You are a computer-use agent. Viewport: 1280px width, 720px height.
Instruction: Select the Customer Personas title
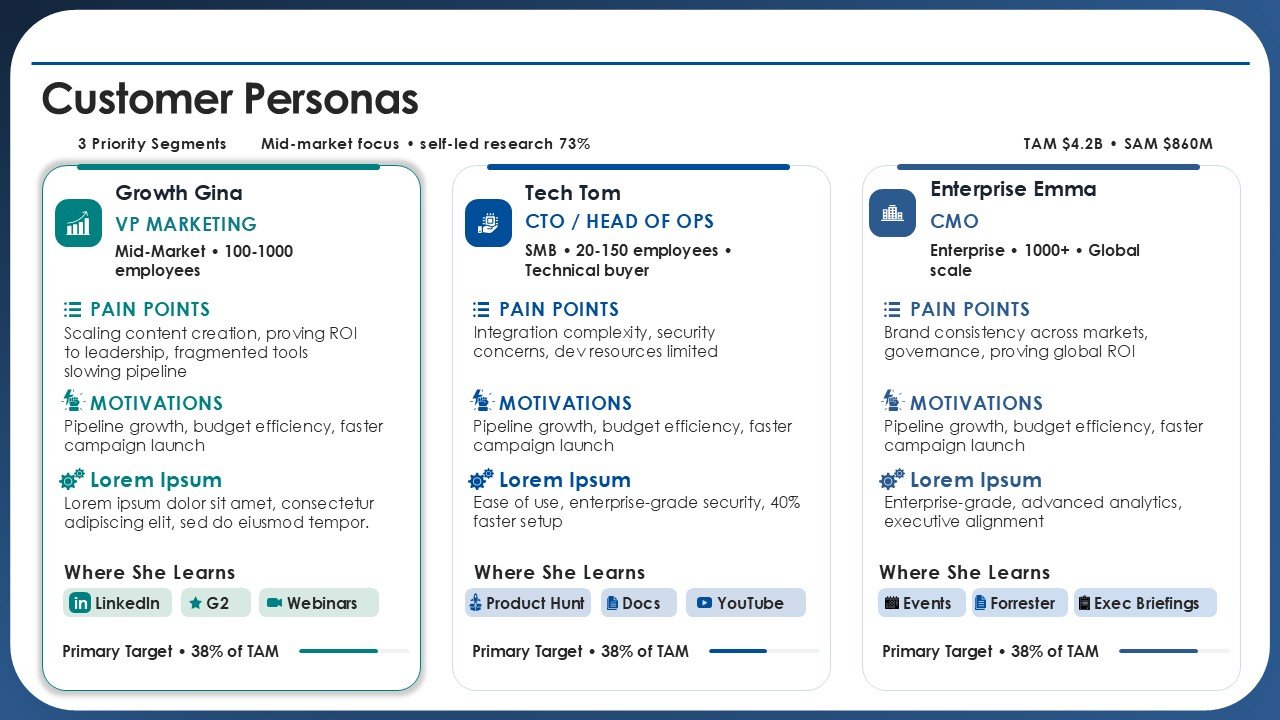point(230,99)
